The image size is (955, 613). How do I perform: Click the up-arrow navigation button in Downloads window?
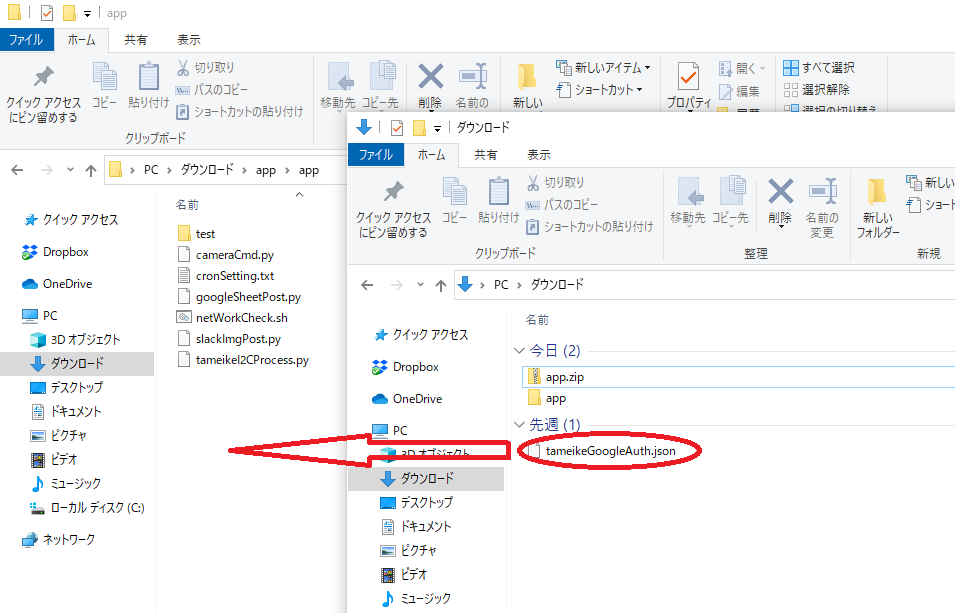point(440,285)
